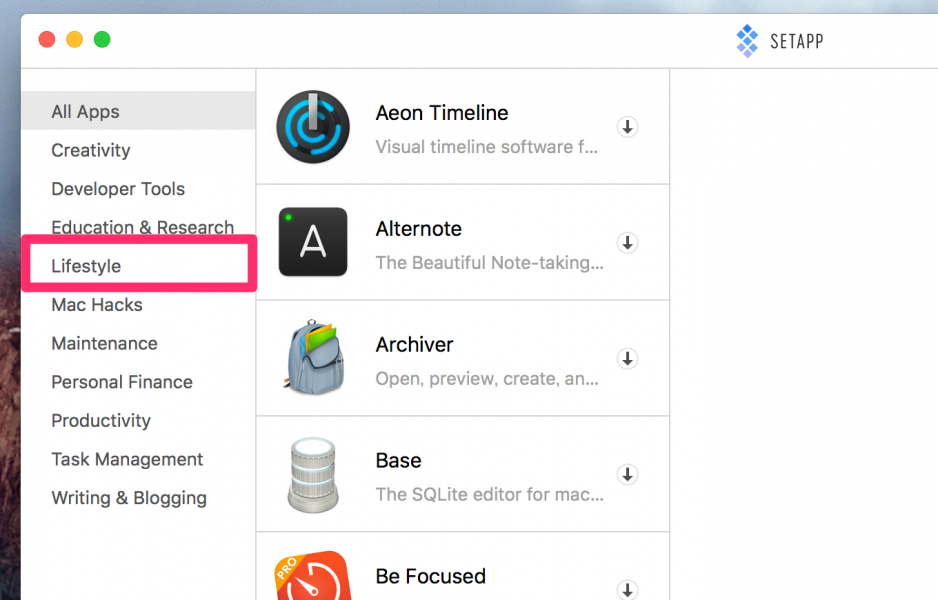Image resolution: width=938 pixels, height=600 pixels.
Task: Click the Be Focused timer icon
Action: click(x=313, y=578)
